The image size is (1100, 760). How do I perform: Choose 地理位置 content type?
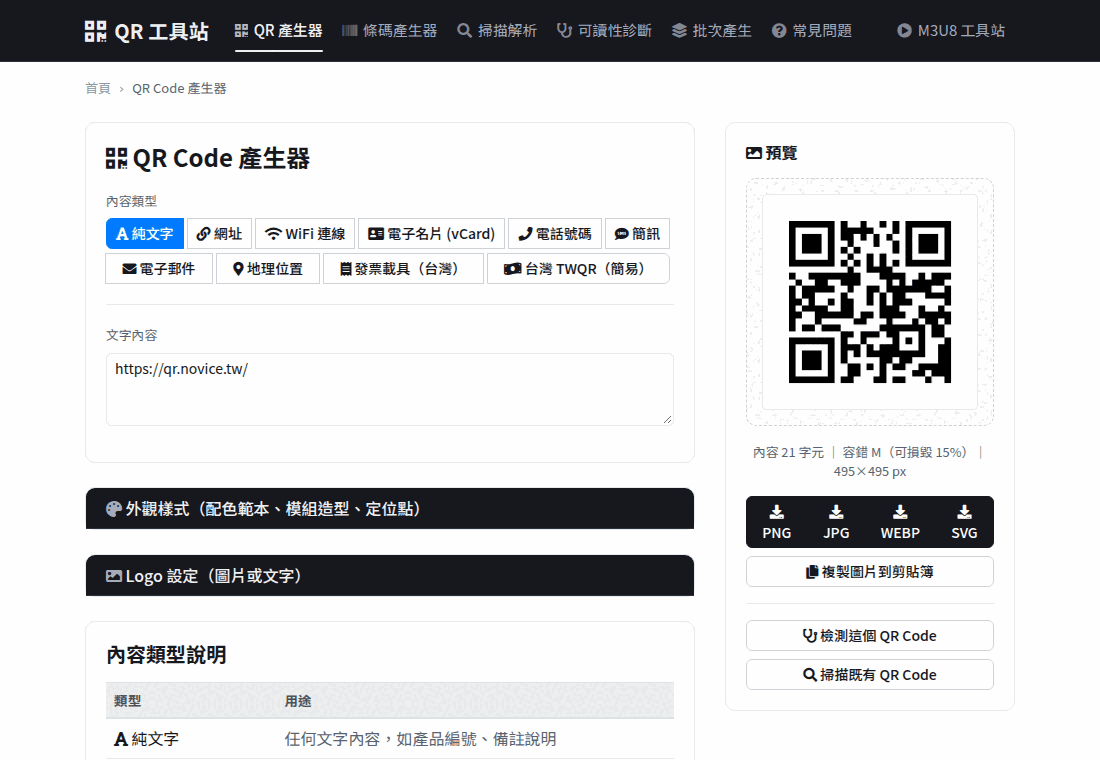[268, 269]
